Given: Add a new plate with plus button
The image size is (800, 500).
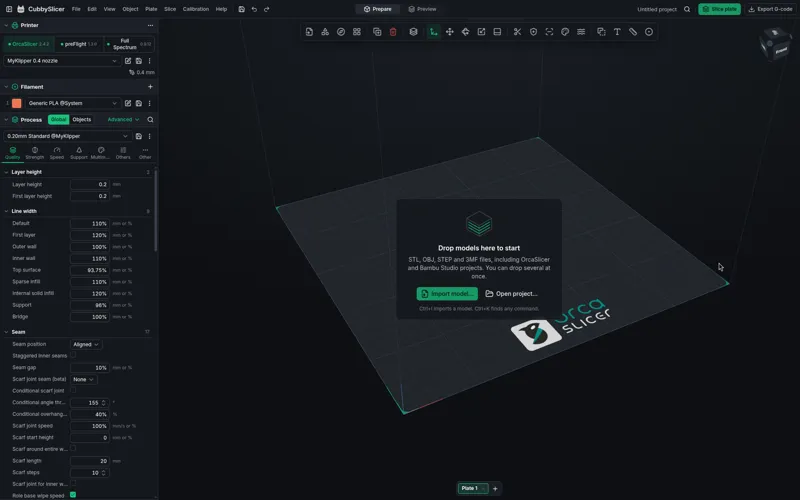Looking at the screenshot, I should click(495, 489).
